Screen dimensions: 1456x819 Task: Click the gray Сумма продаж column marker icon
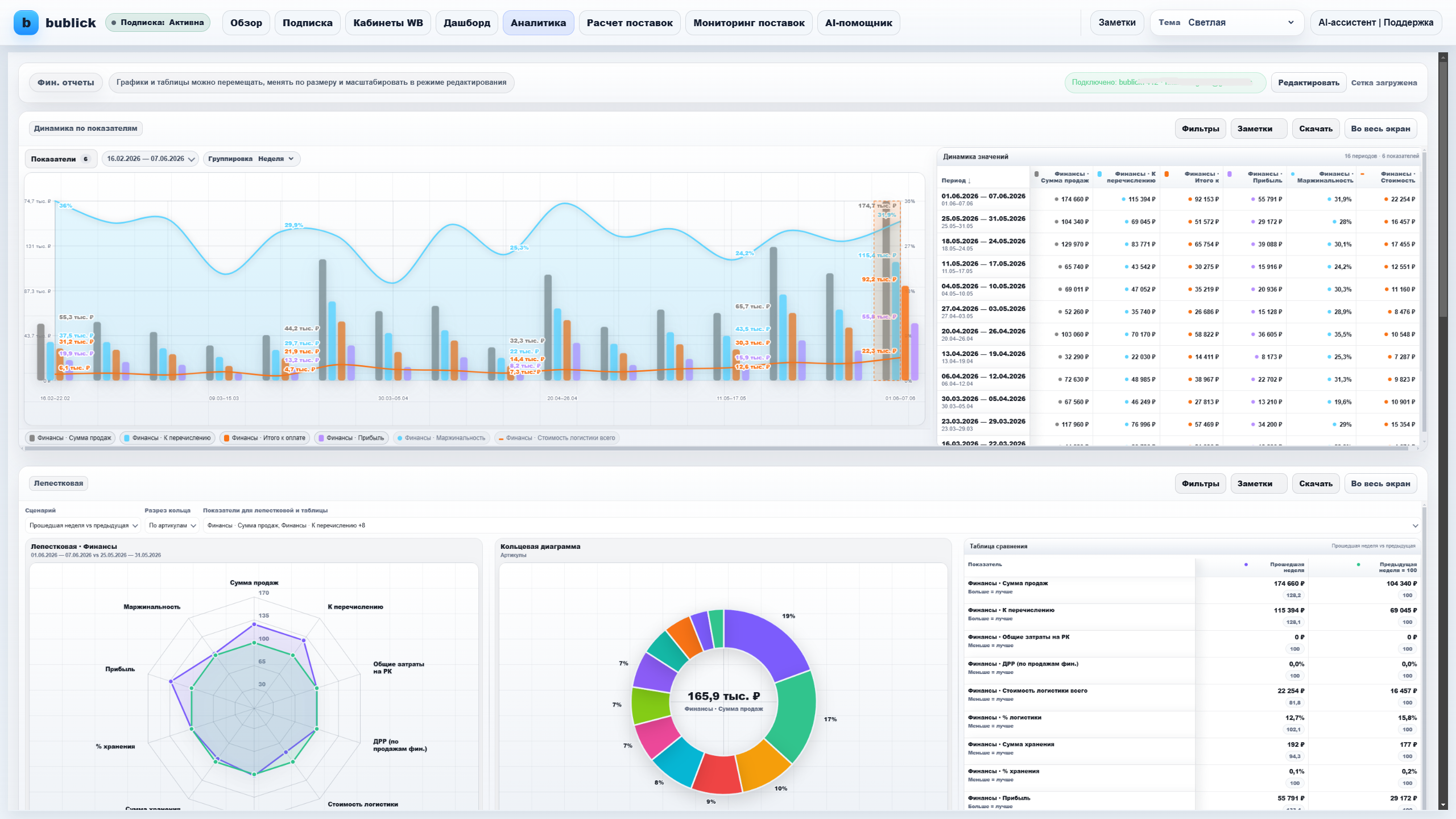[x=1037, y=174]
